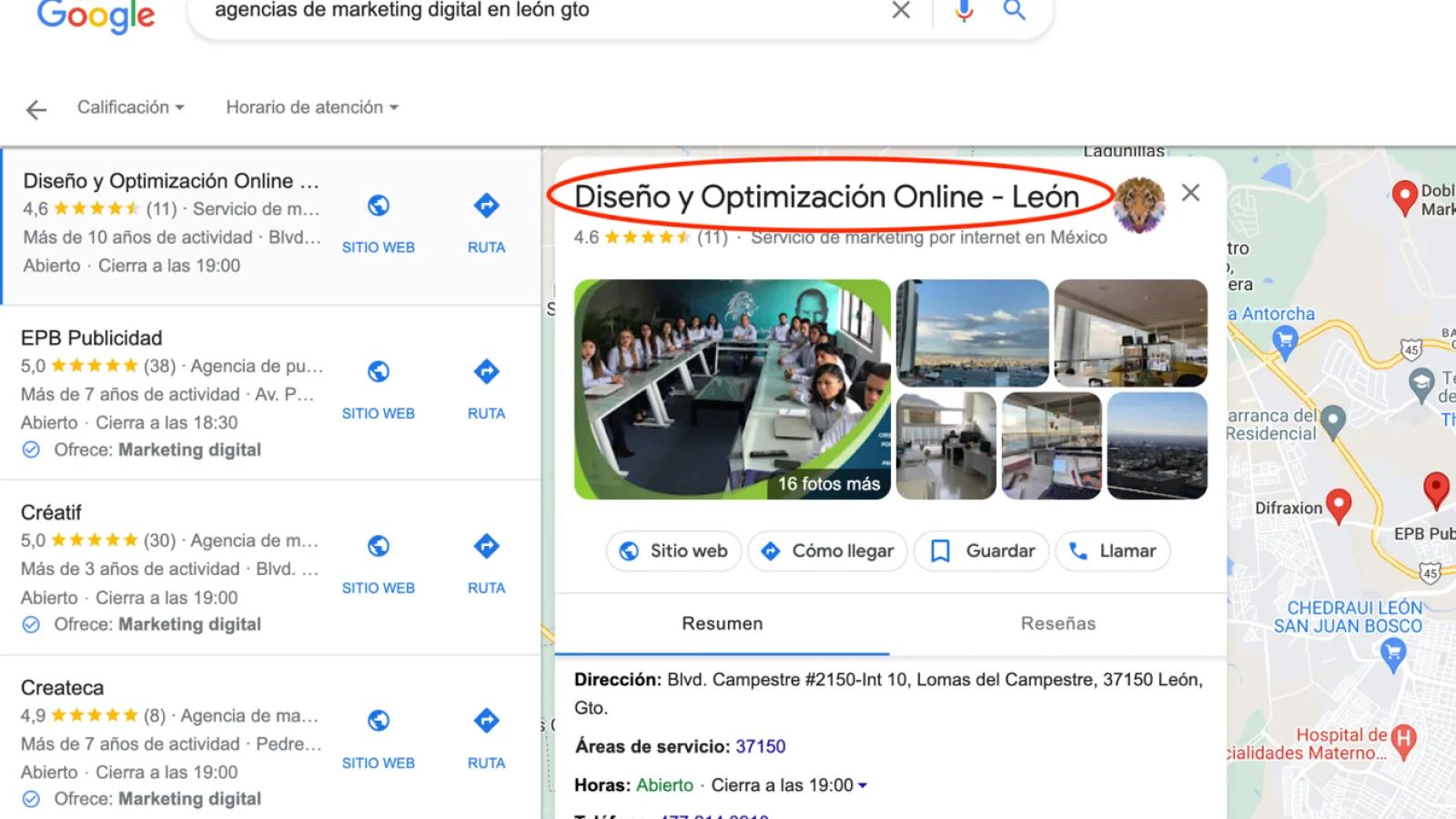Select the Créatif listing title
This screenshot has height=819, width=1456.
point(51,513)
